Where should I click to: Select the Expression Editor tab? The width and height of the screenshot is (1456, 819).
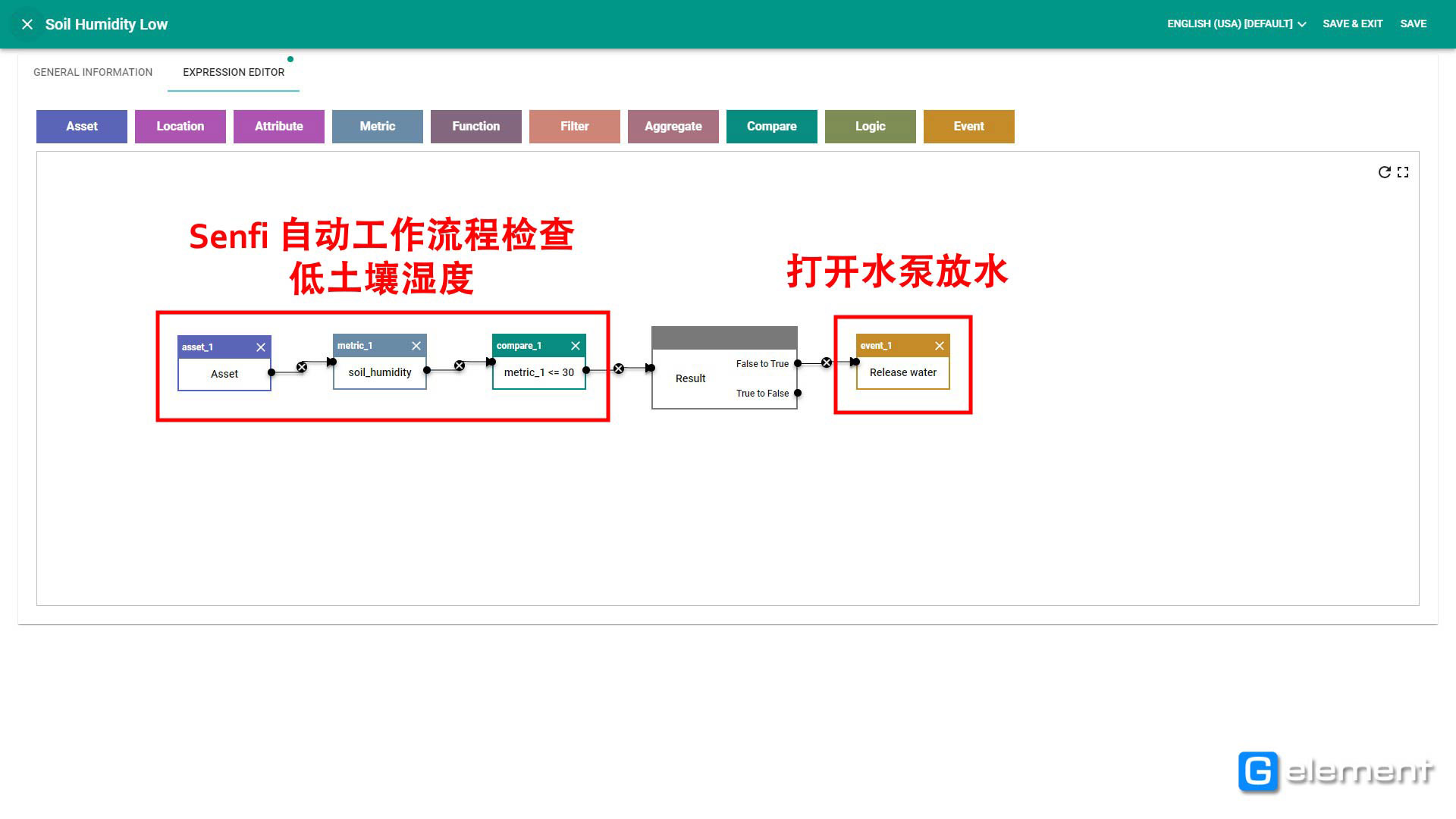234,72
